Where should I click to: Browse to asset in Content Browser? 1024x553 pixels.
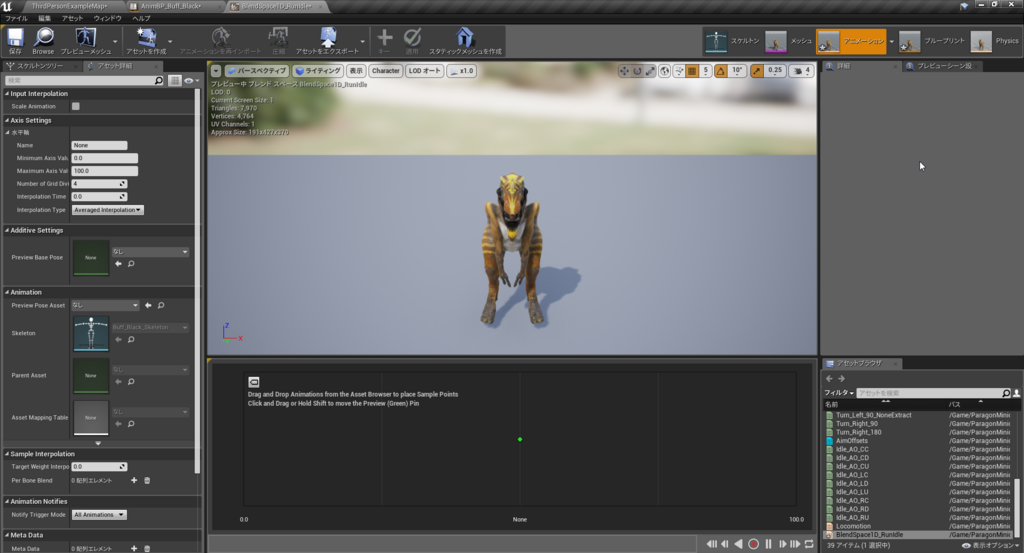(44, 38)
